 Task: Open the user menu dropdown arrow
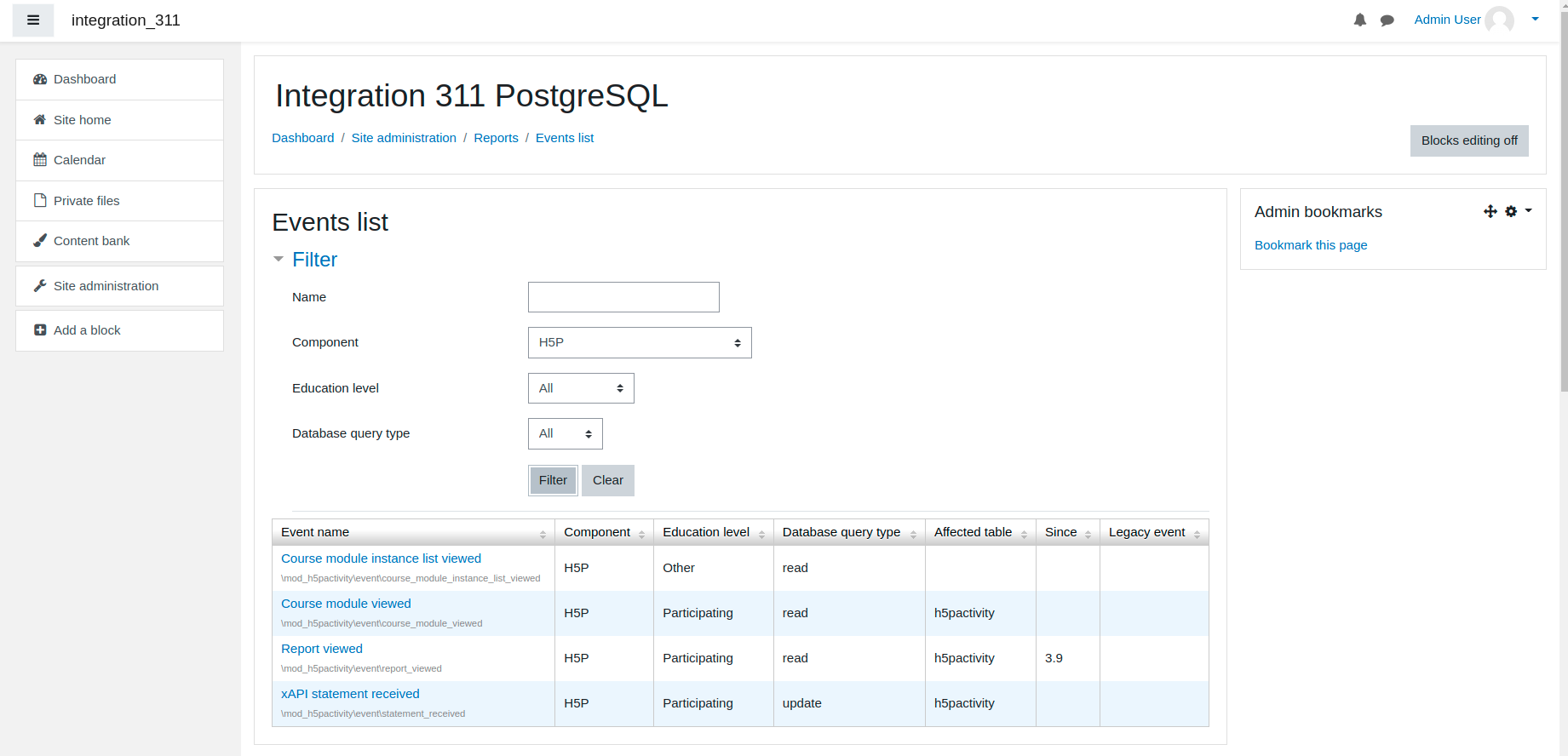(x=1535, y=19)
